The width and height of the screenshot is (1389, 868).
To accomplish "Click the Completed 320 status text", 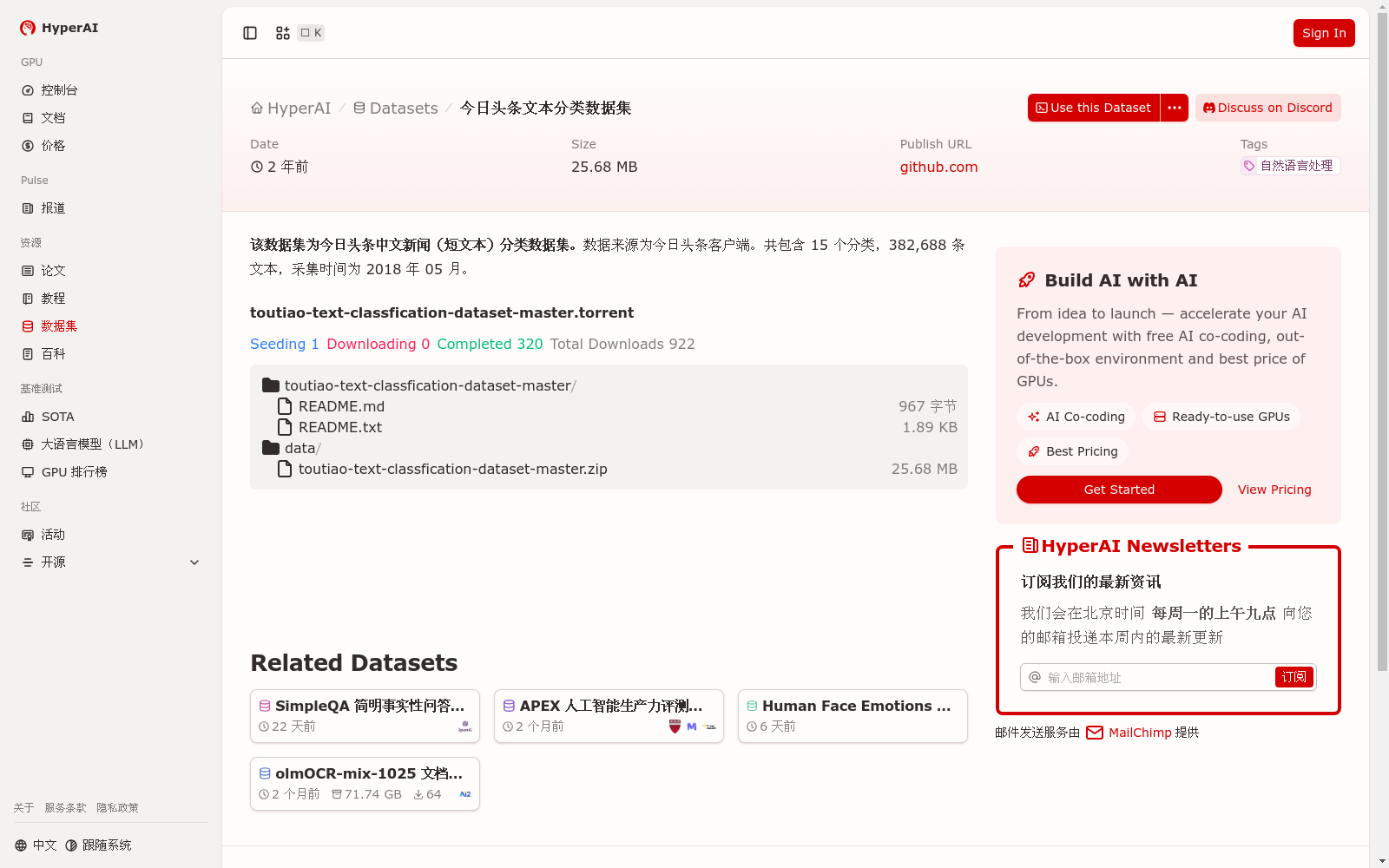I will tap(490, 344).
